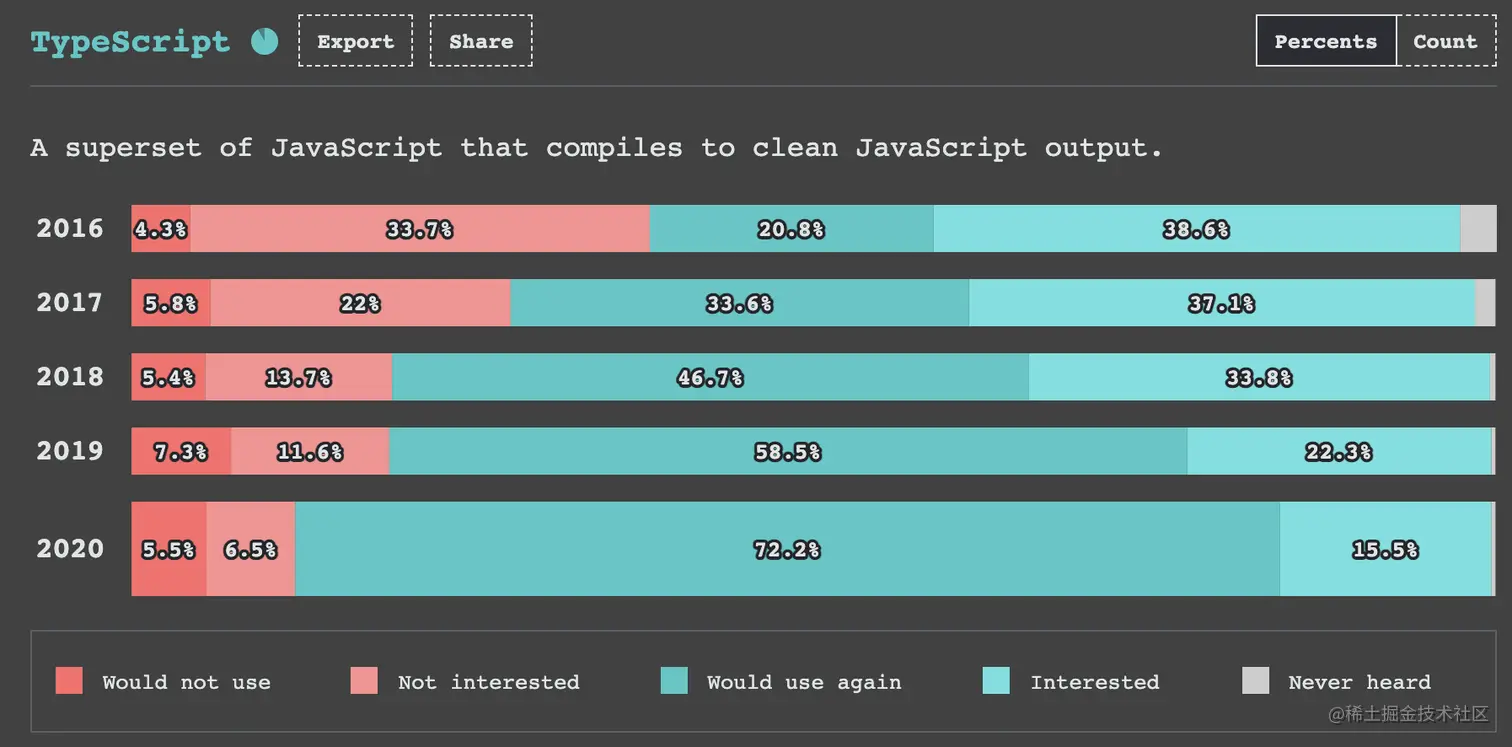Select the 2020 year label
The height and width of the screenshot is (747, 1512).
tap(69, 549)
